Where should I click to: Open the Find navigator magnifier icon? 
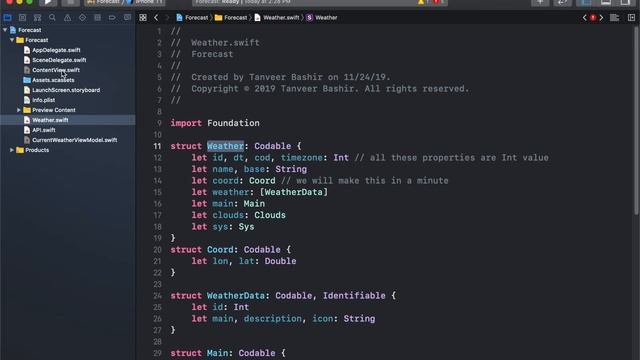pos(52,18)
